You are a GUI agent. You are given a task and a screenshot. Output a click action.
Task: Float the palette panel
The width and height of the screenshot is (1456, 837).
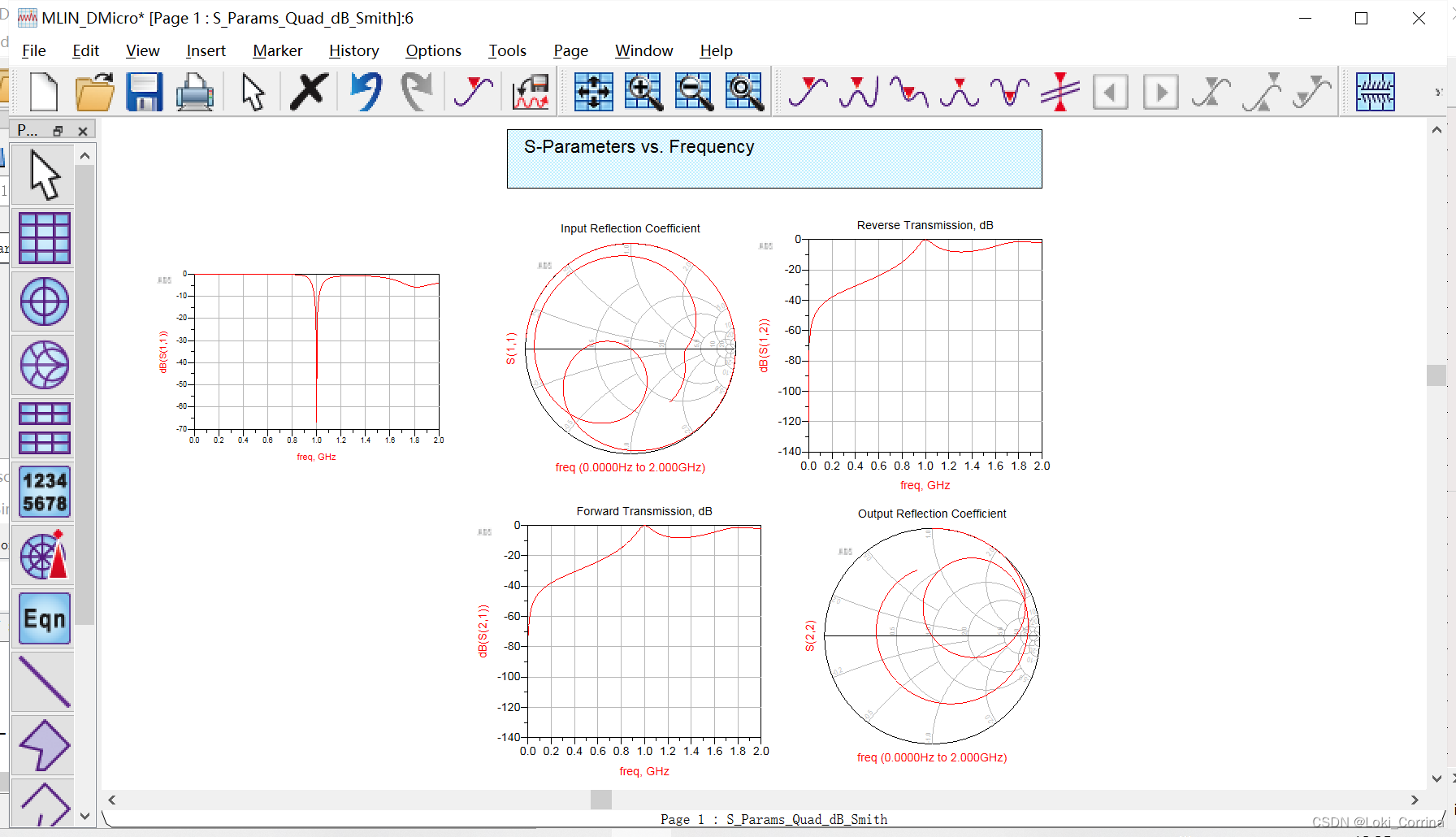tap(58, 131)
